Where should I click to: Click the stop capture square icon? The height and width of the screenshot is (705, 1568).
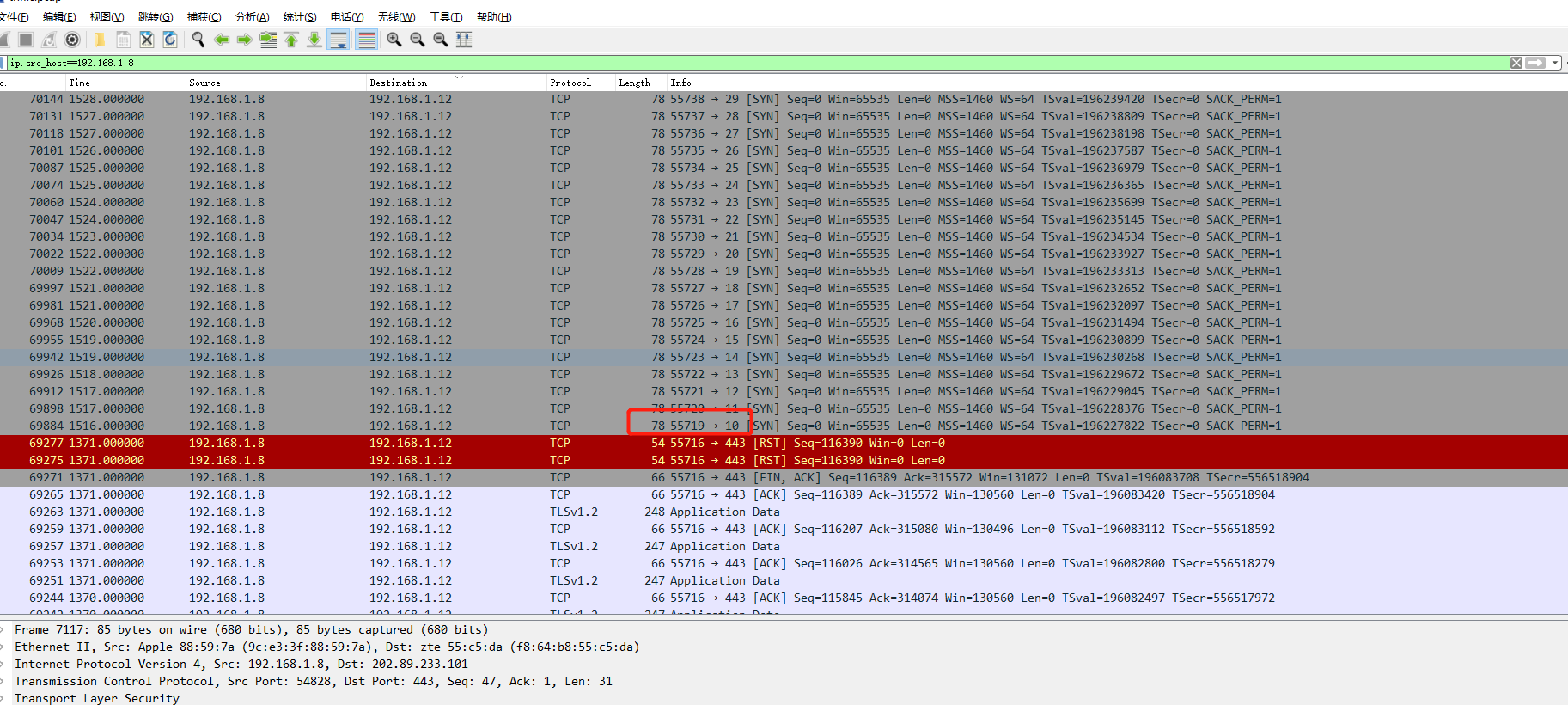click(x=26, y=40)
